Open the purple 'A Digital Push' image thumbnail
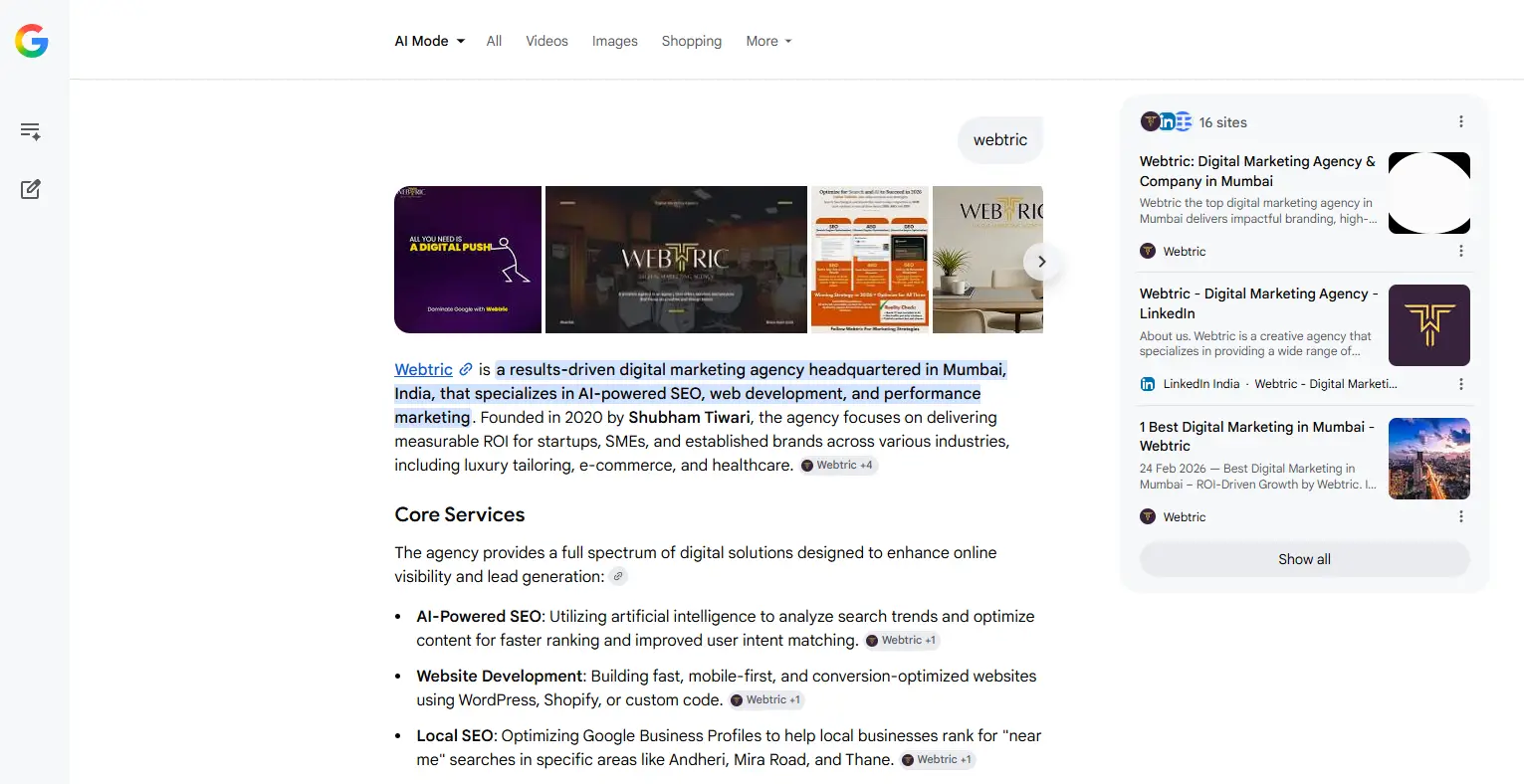1524x784 pixels. pos(468,260)
